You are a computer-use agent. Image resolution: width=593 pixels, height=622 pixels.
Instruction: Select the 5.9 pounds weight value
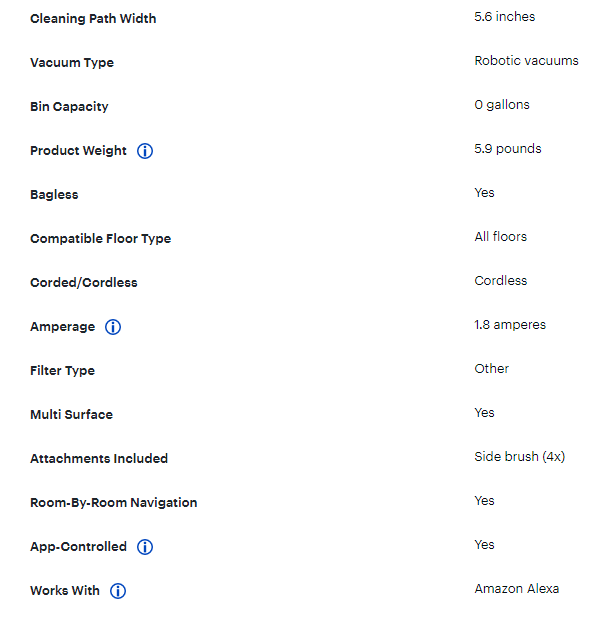tap(508, 149)
